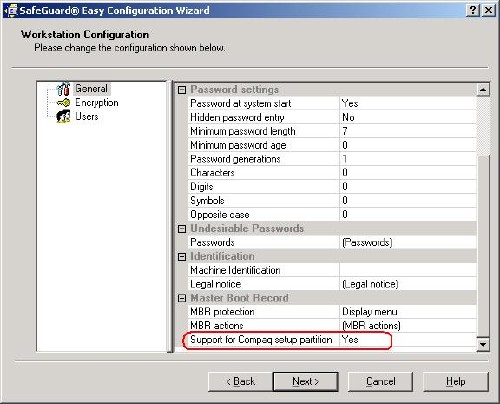Image resolution: width=500 pixels, height=404 pixels.
Task: Collapse the Identification section
Action: point(182,257)
